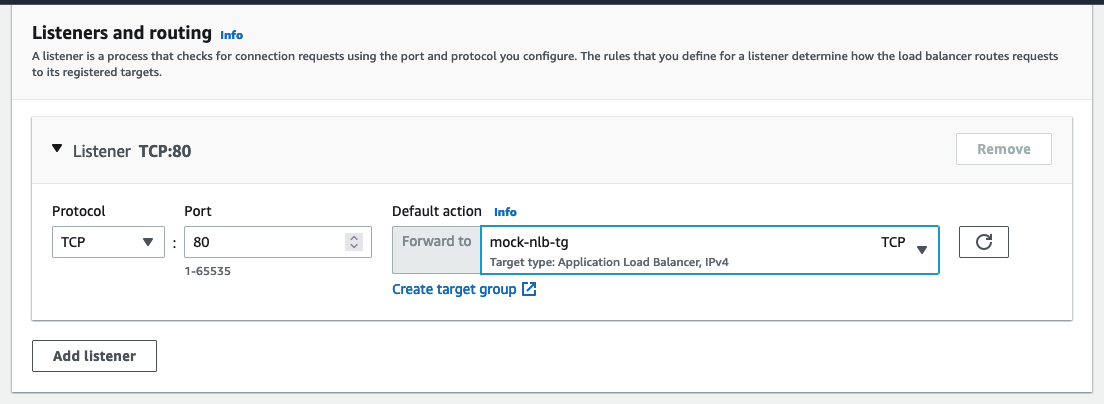Follow the Create target group link
Image resolution: width=1104 pixels, height=404 pixels.
tap(454, 289)
